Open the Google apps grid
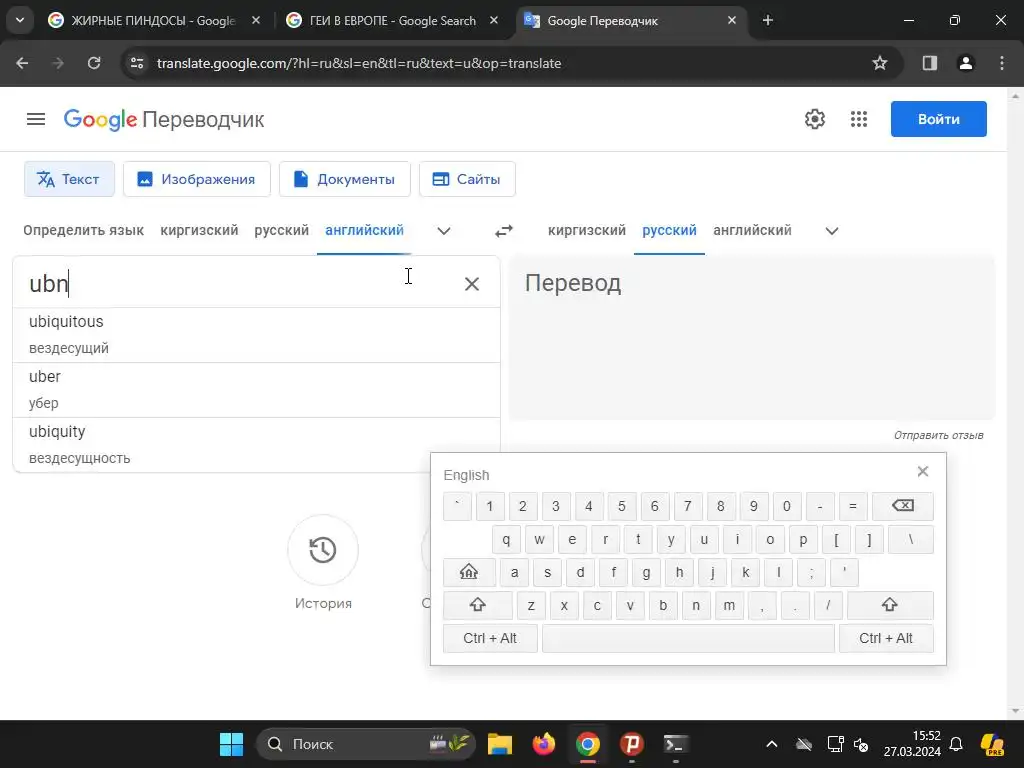The image size is (1024, 768). tap(859, 120)
